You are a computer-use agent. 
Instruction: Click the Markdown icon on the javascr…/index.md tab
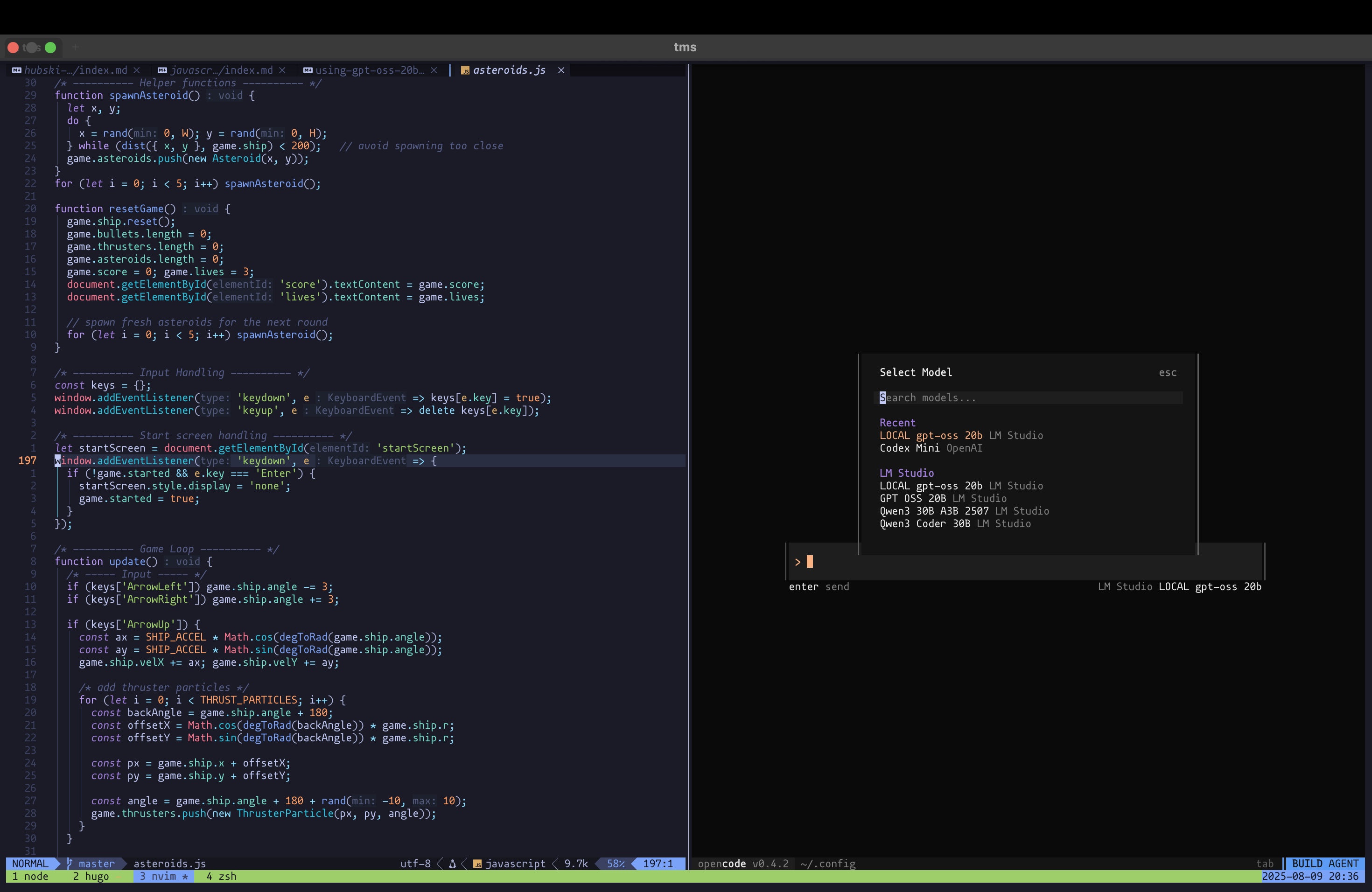tap(162, 70)
